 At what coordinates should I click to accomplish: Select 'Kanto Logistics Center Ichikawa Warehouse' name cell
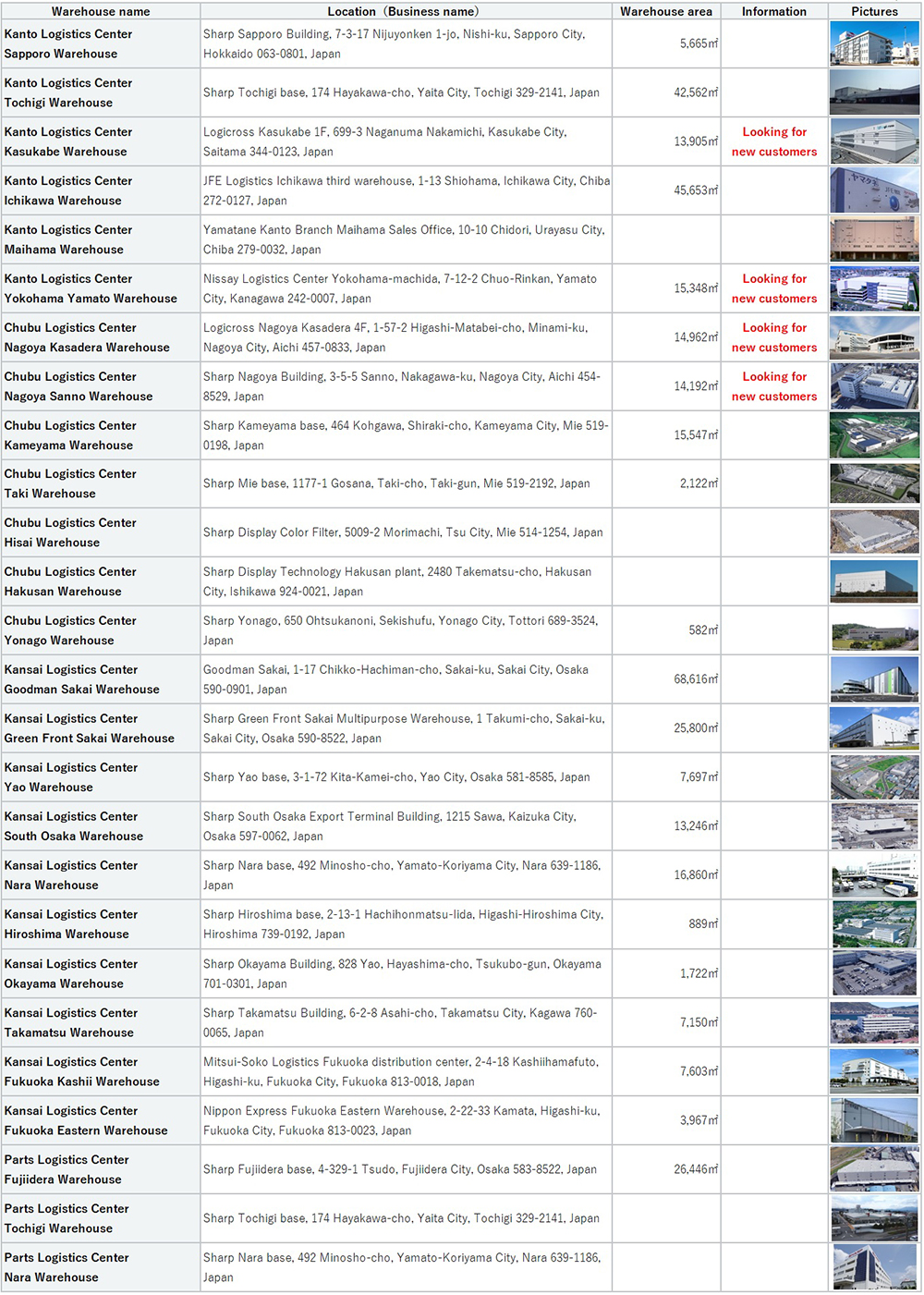point(101,190)
